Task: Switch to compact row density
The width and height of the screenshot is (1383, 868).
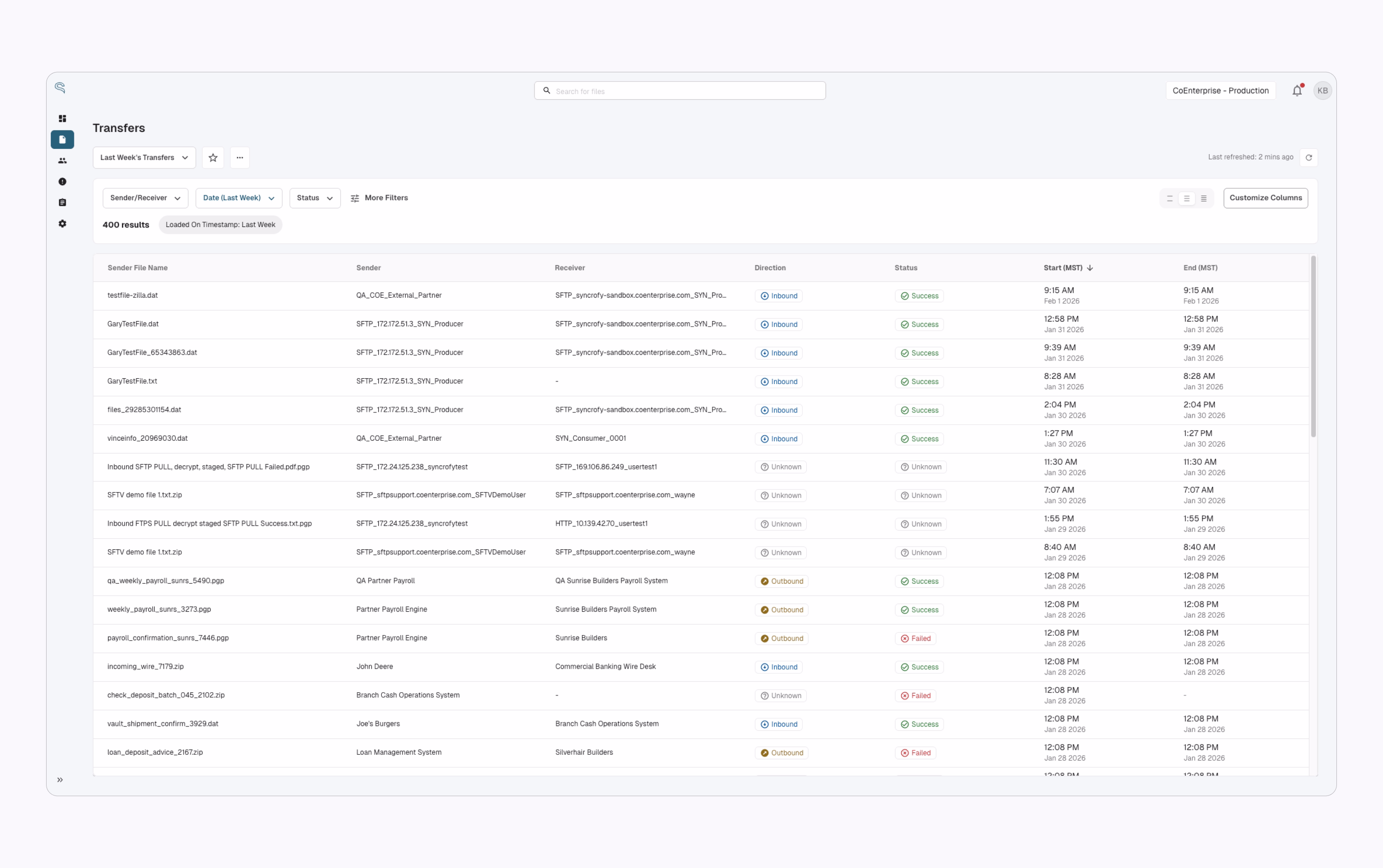Action: (1204, 197)
